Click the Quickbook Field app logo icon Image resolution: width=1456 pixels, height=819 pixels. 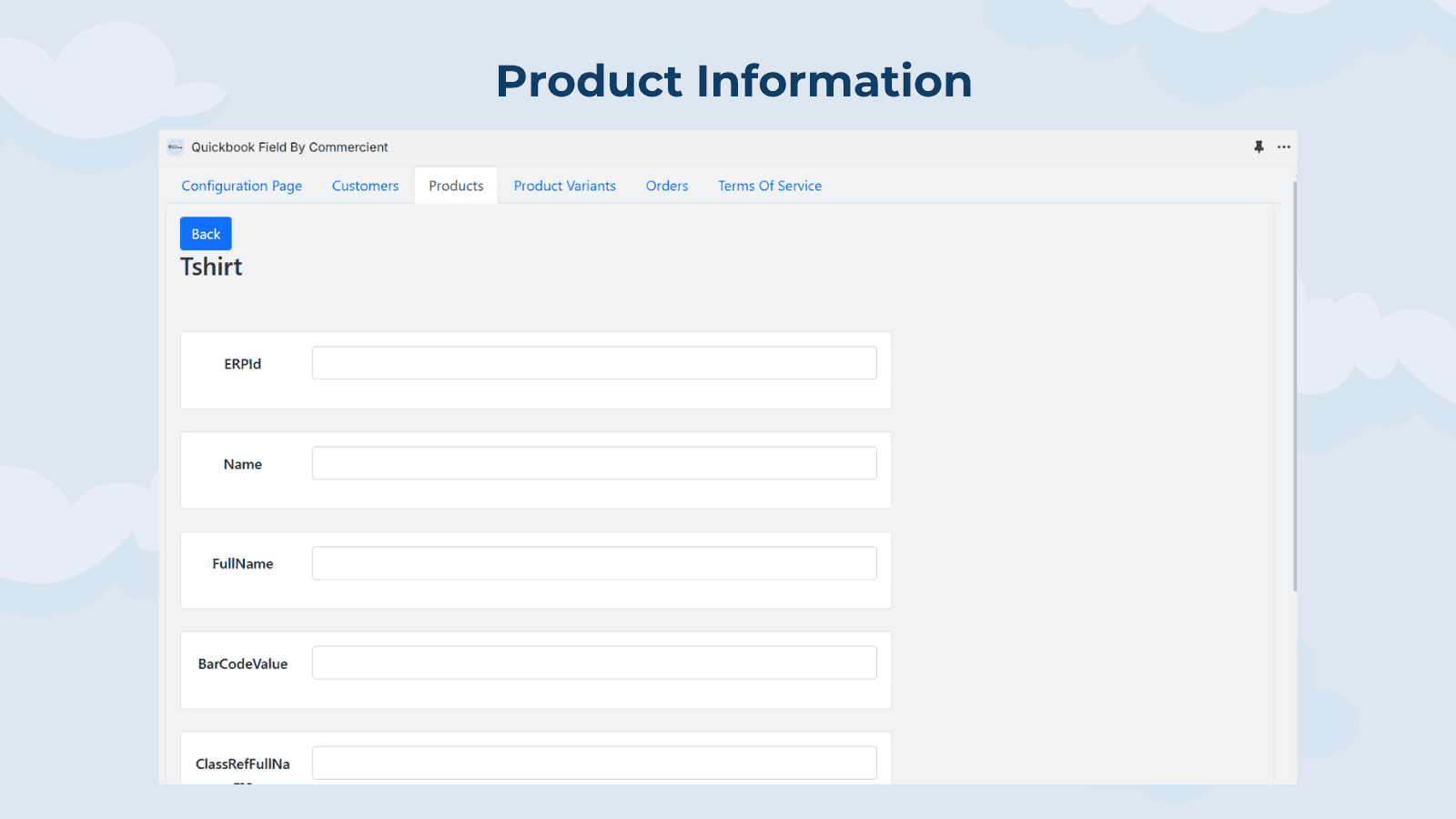tap(176, 147)
